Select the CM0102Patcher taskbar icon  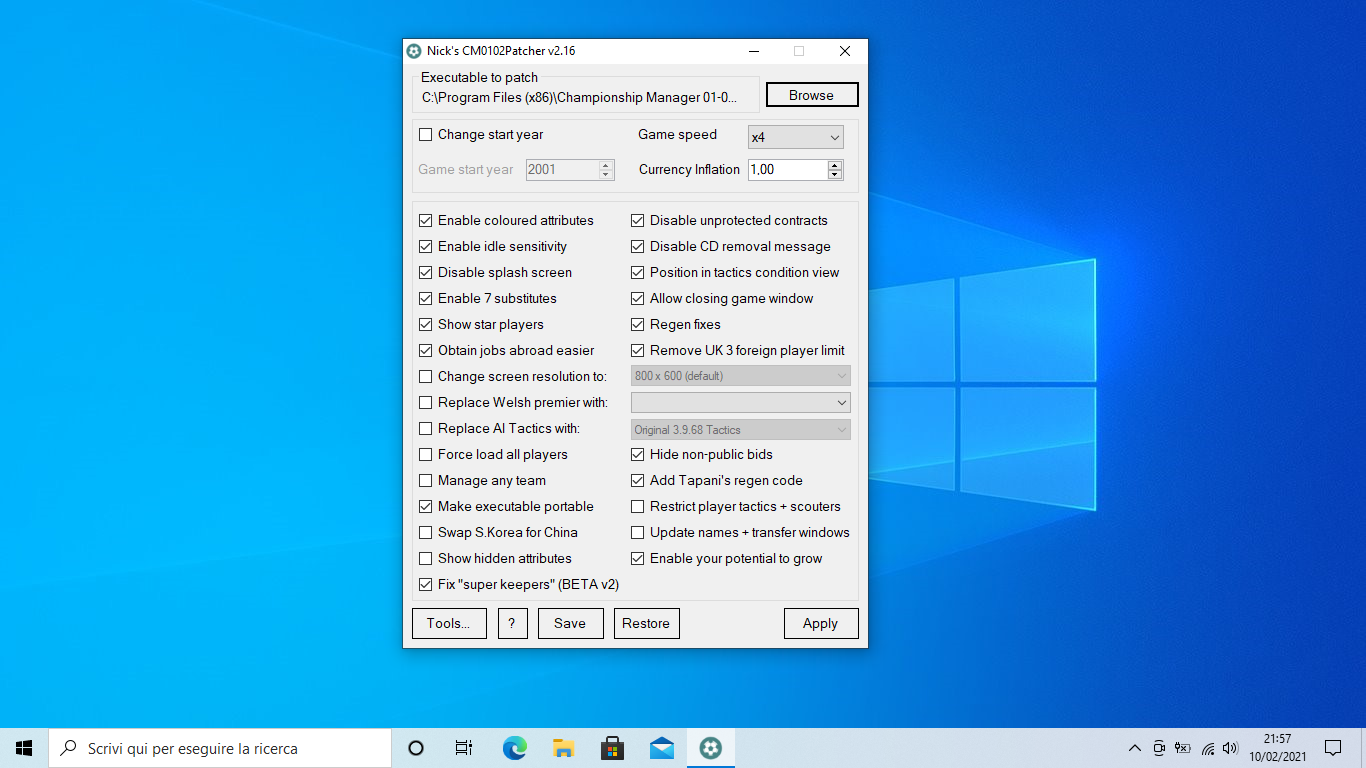(710, 748)
